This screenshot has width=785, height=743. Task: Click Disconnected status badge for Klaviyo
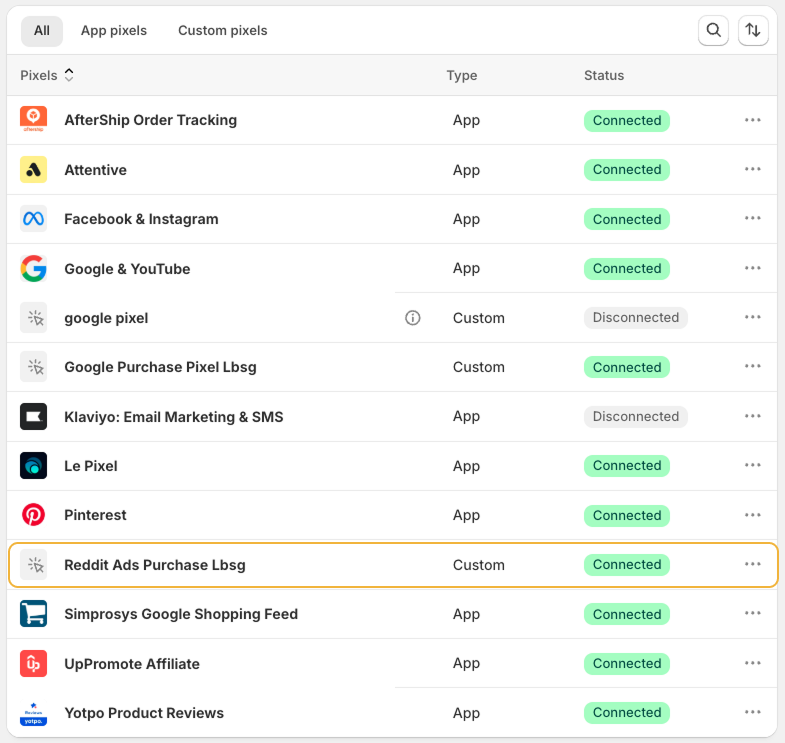tap(635, 417)
